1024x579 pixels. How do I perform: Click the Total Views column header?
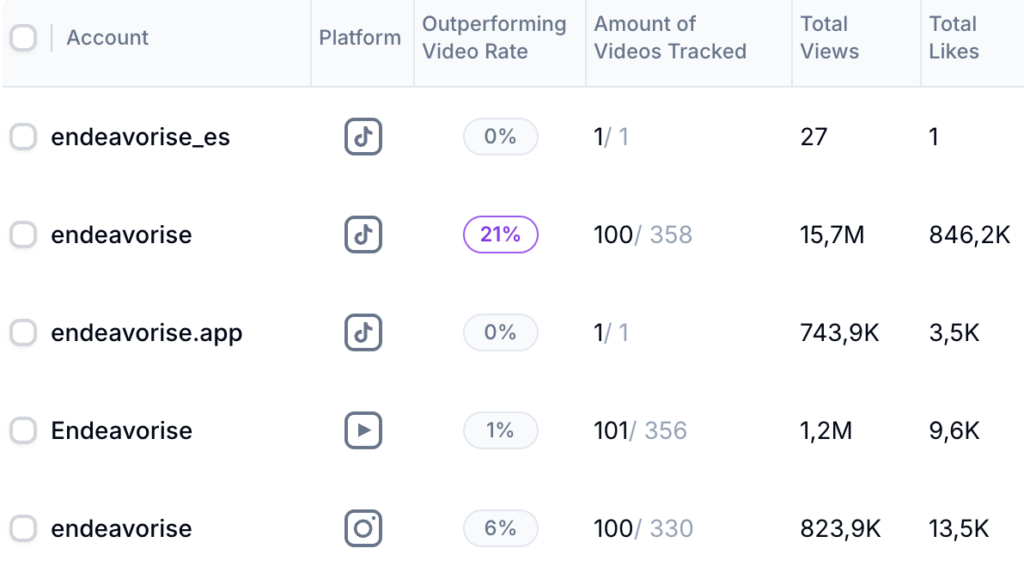click(829, 38)
